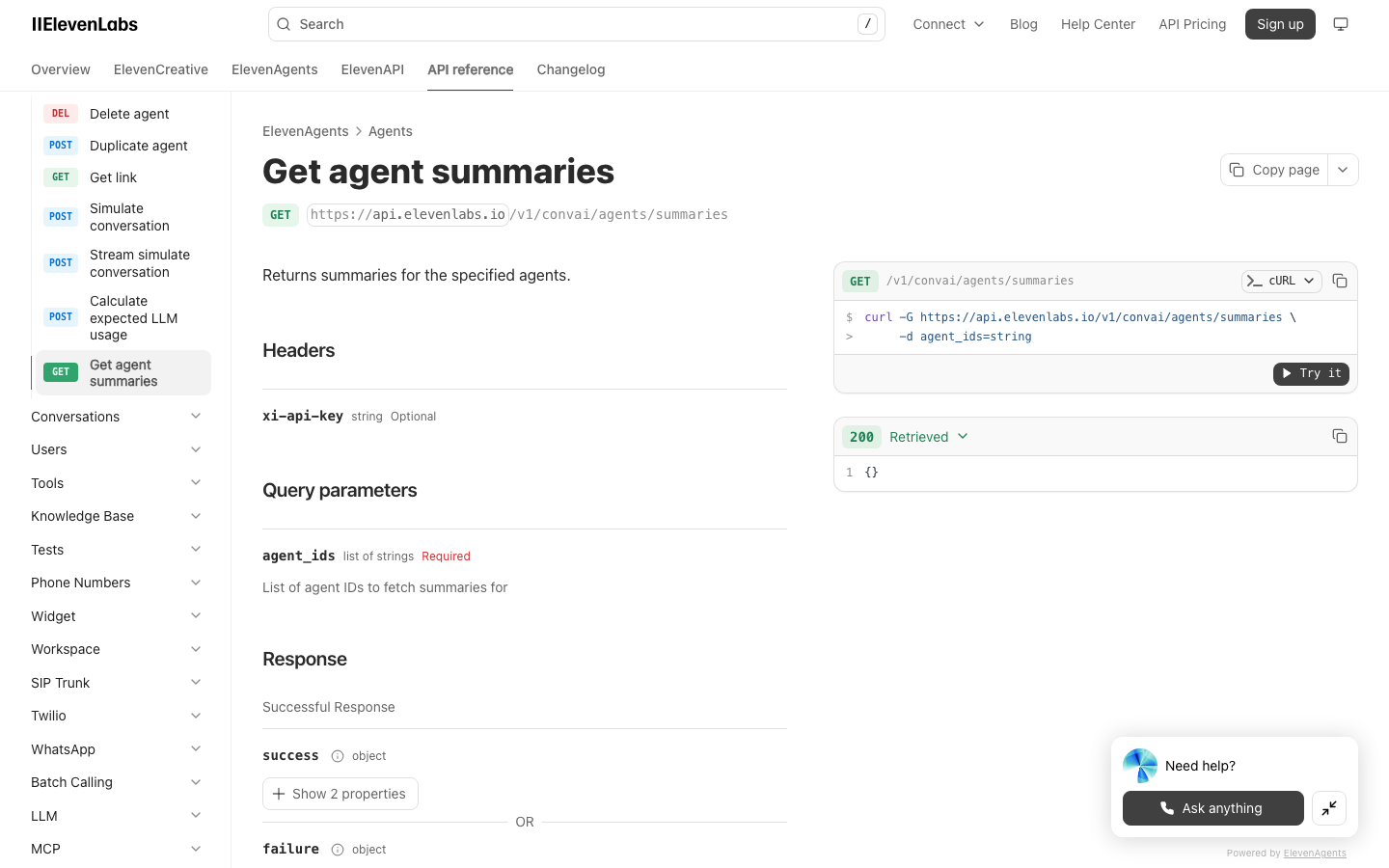Expand the LLM sidebar section

(116, 816)
